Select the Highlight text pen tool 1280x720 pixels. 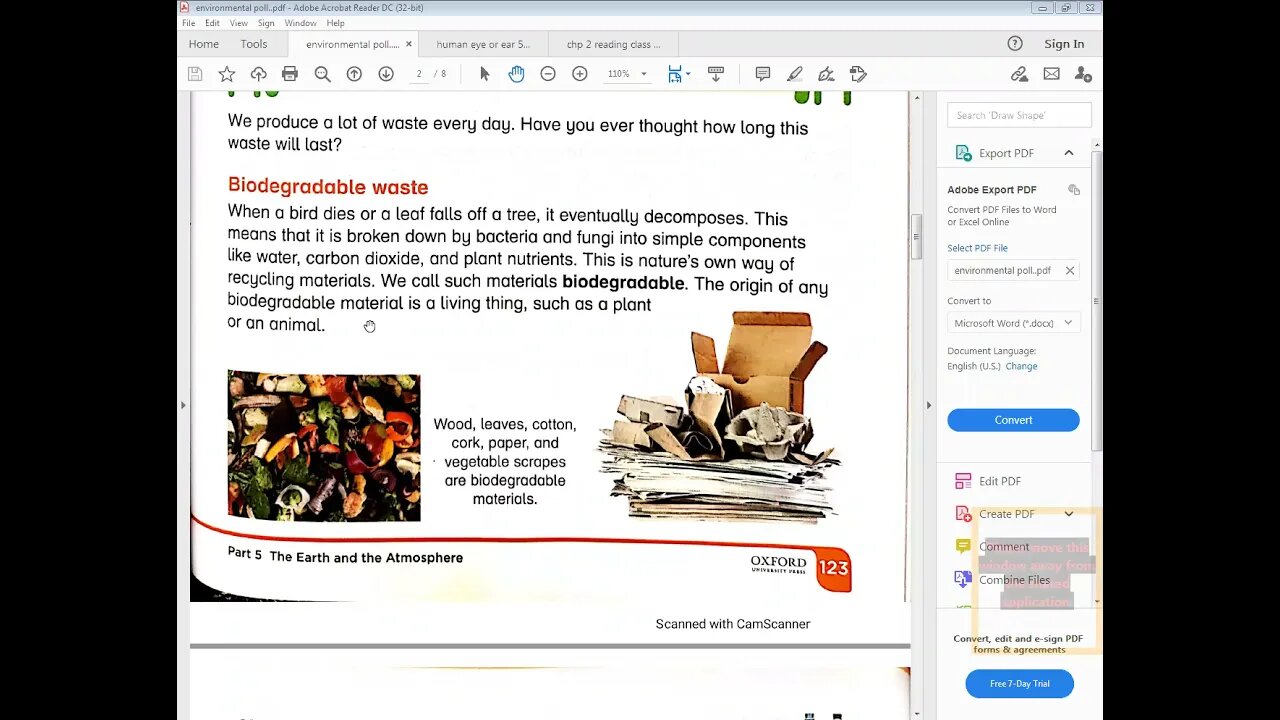(795, 74)
